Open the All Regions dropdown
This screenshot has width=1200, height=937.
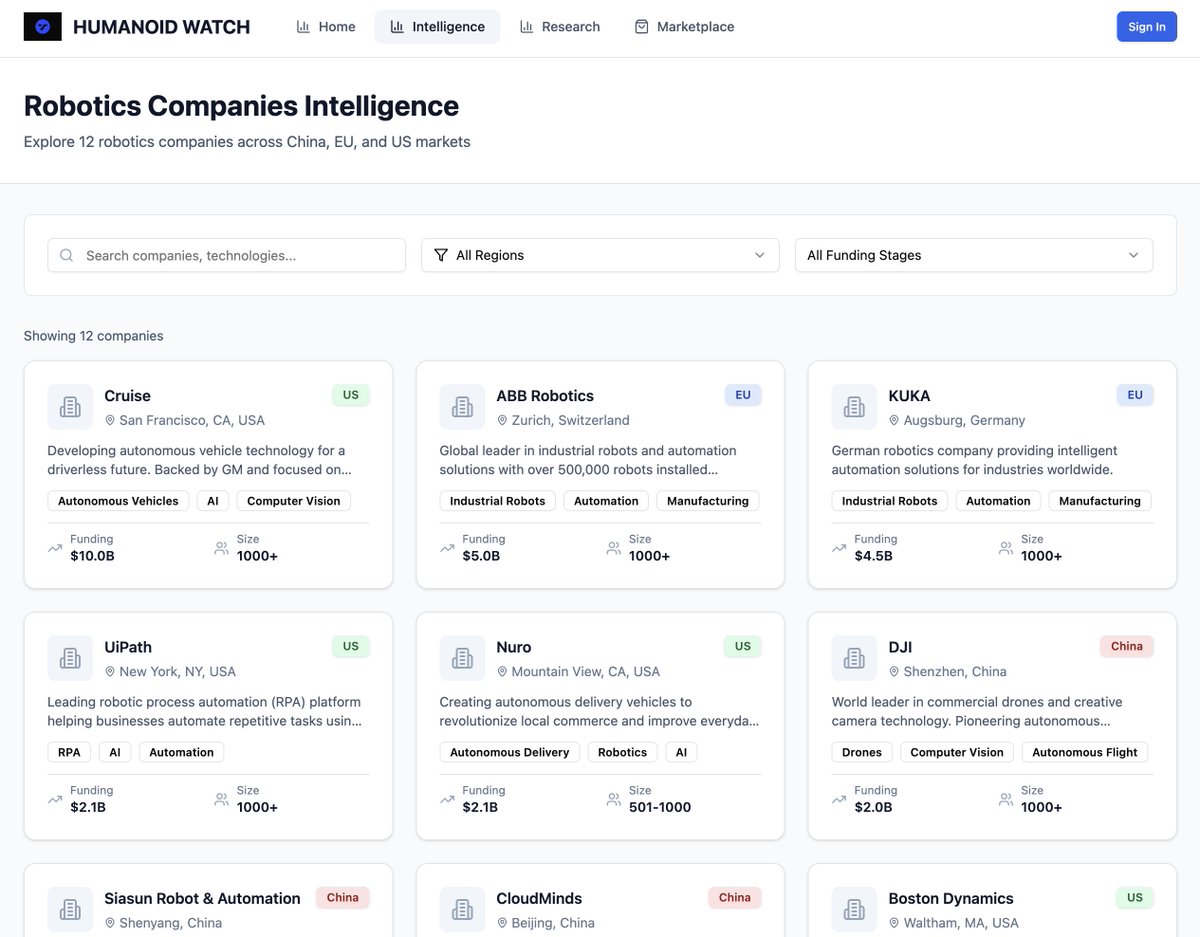(600, 255)
